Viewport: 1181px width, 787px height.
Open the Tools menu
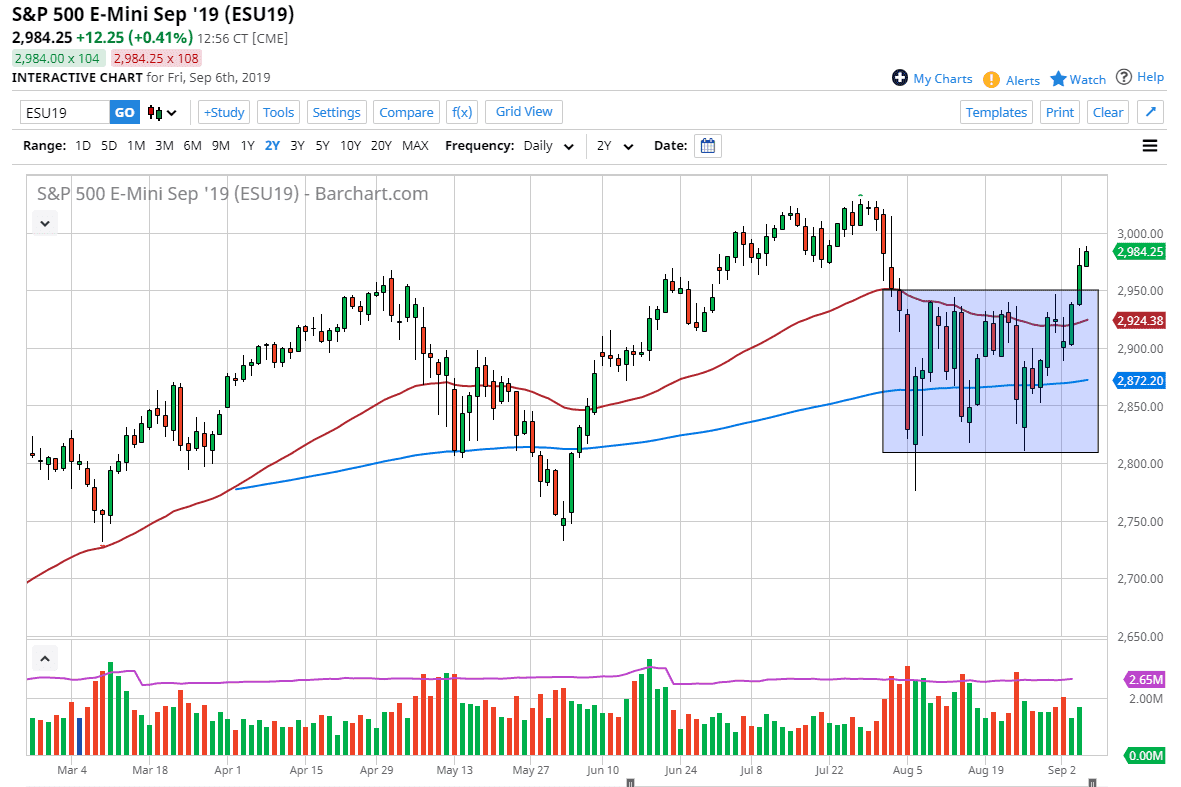click(x=279, y=112)
